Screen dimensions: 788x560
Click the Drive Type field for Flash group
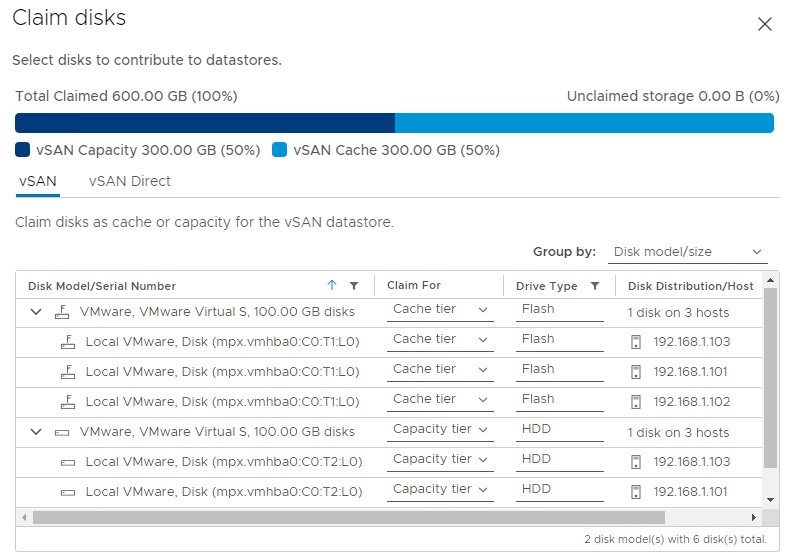(x=559, y=310)
